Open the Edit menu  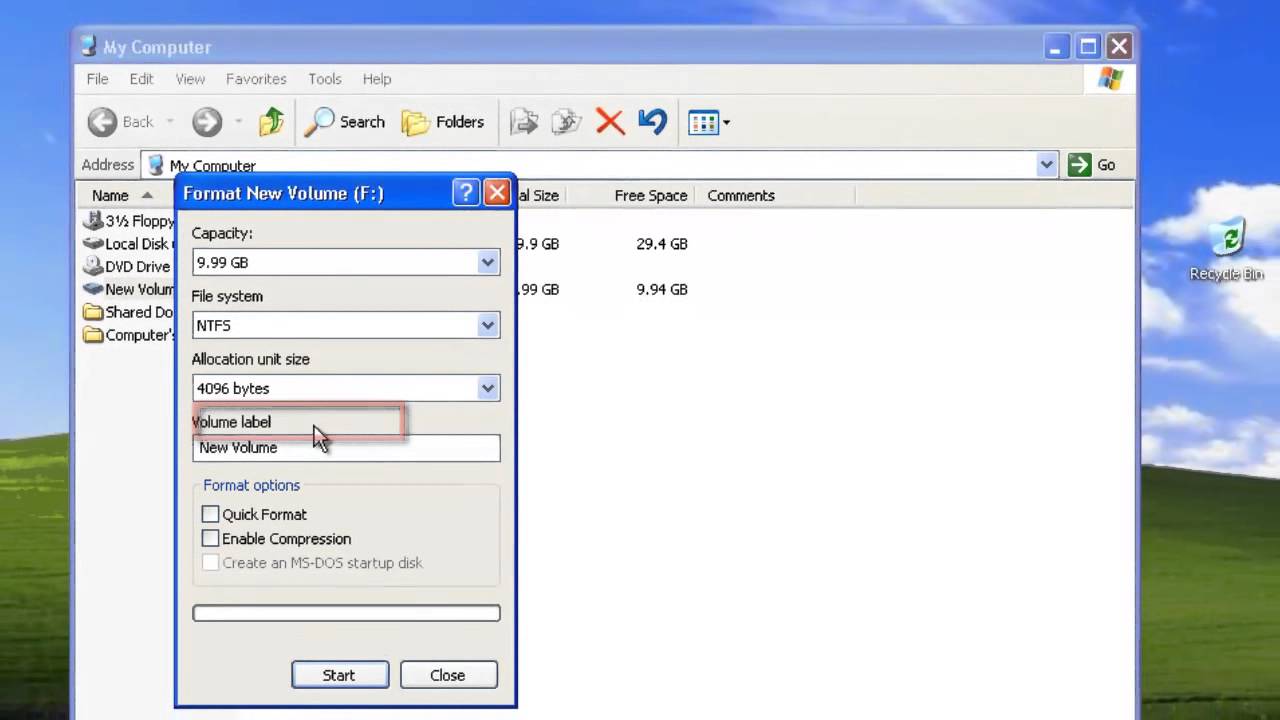[x=141, y=79]
